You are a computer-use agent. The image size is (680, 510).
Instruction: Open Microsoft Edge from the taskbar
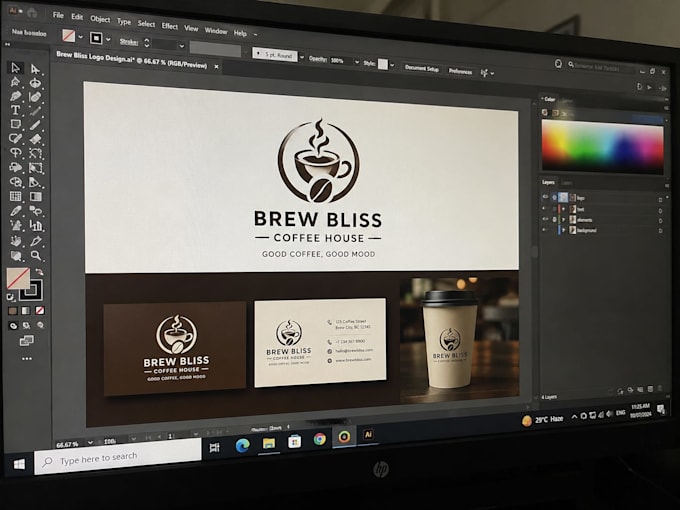click(x=242, y=445)
